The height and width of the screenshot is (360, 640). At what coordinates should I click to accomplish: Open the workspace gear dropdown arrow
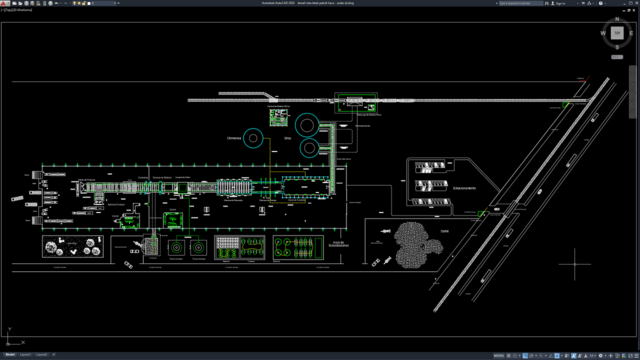(x=606, y=356)
